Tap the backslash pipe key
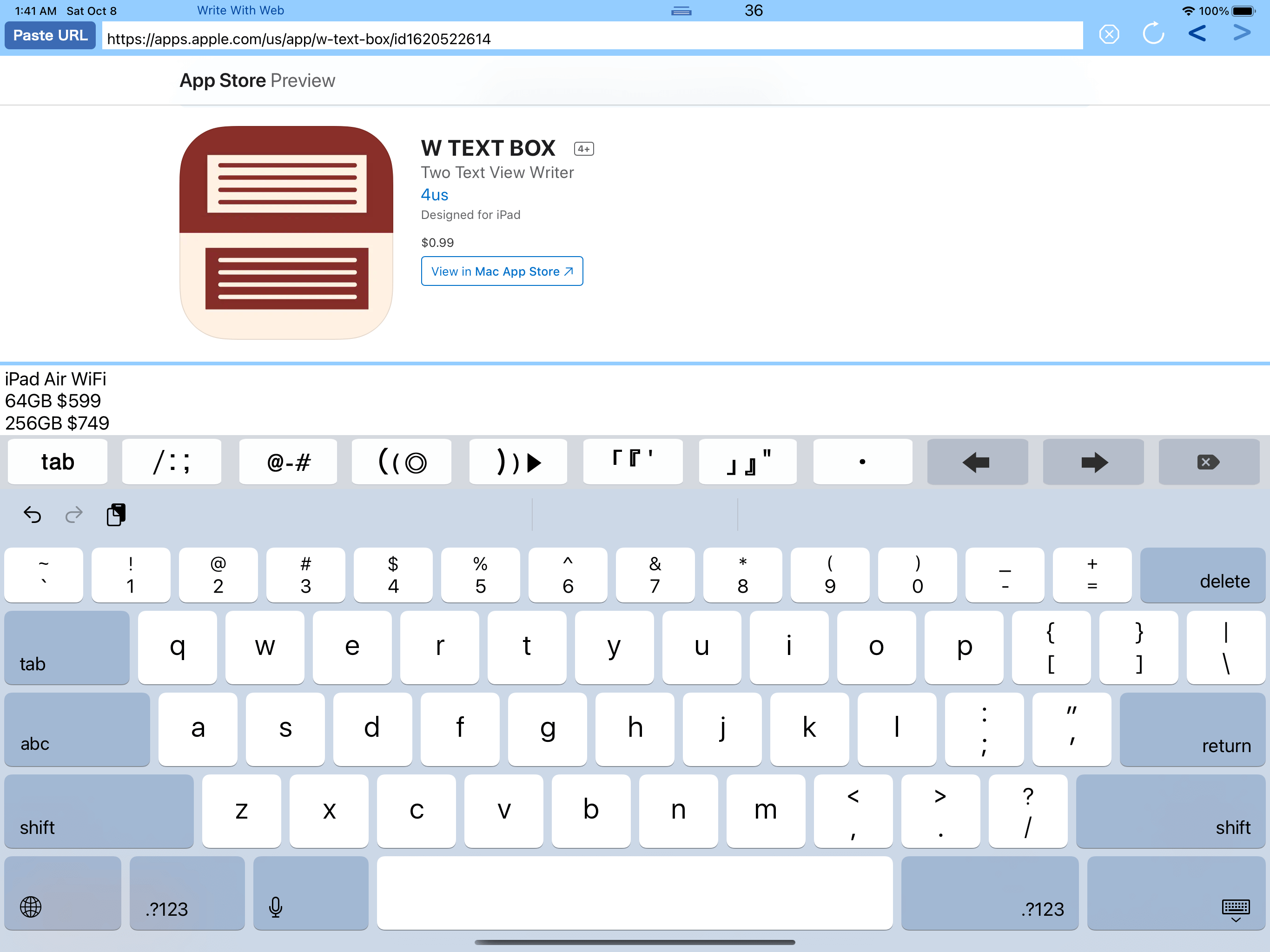1270x952 pixels. pyautogui.click(x=1226, y=648)
